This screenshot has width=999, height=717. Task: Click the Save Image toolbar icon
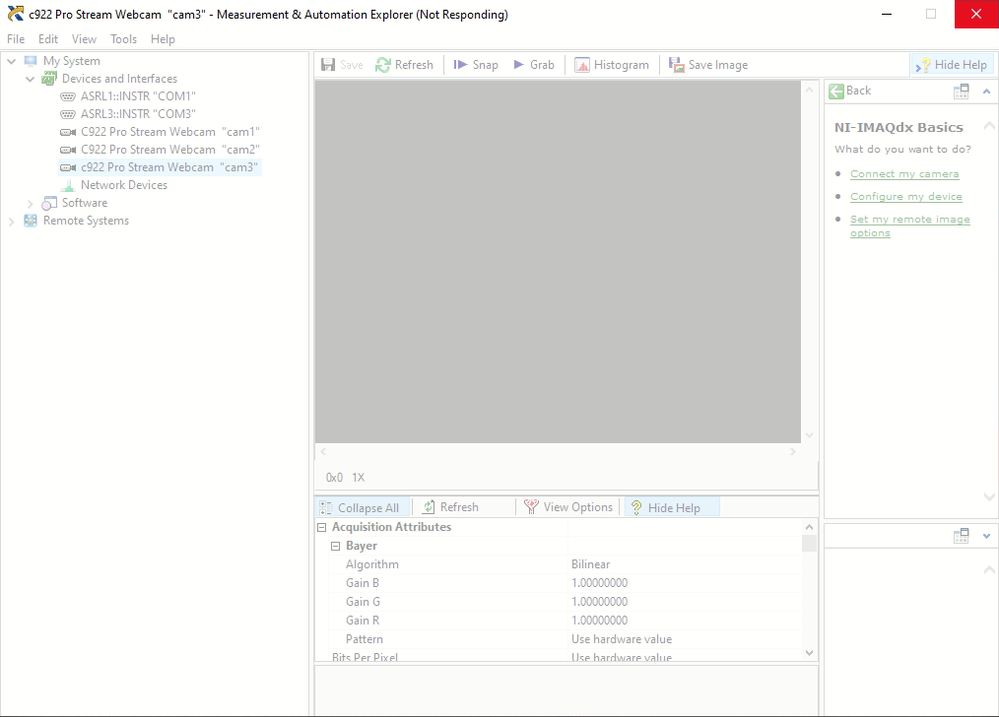tap(677, 65)
